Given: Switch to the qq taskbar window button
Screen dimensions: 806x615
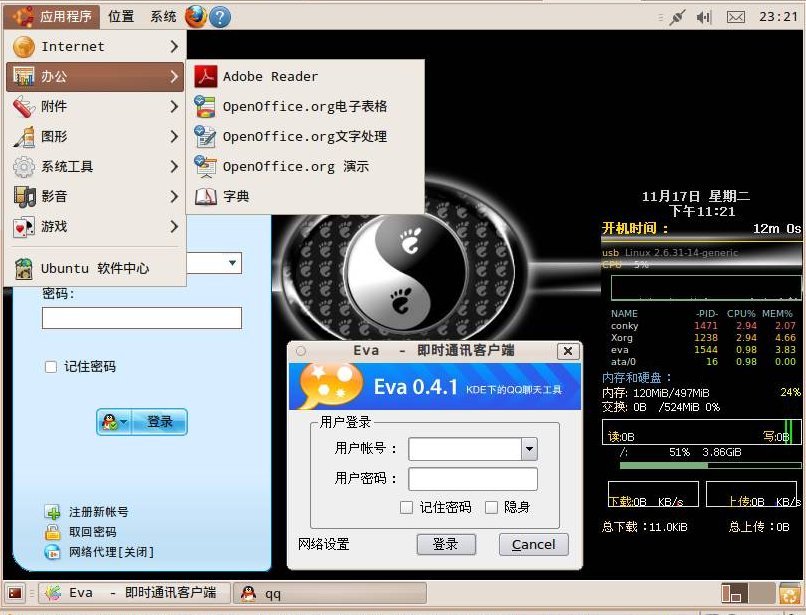Looking at the screenshot, I should [330, 593].
